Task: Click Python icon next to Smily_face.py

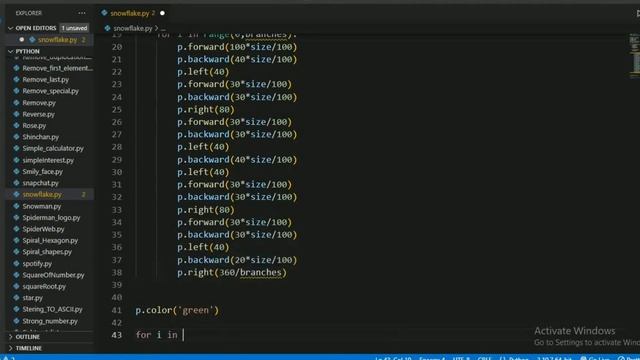Action: (17, 172)
